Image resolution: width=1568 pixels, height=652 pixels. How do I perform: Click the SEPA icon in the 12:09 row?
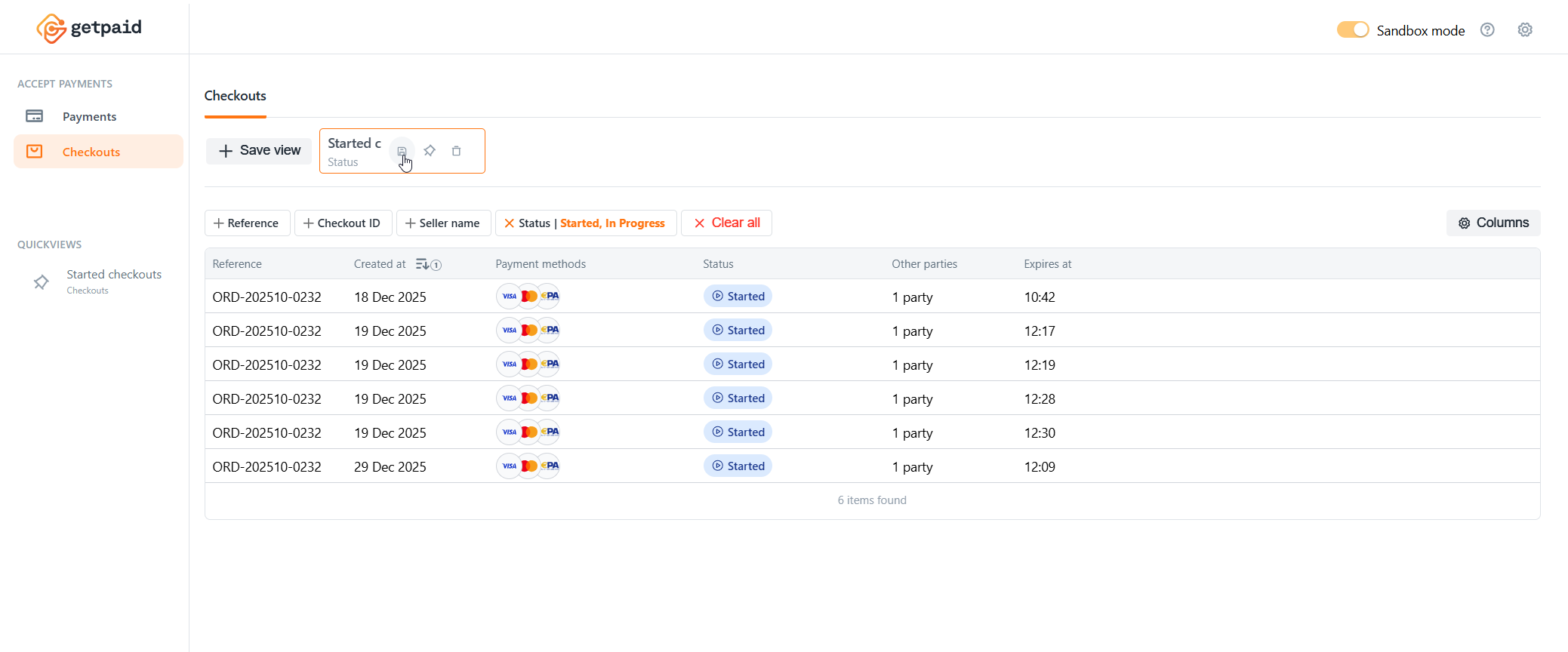click(550, 466)
